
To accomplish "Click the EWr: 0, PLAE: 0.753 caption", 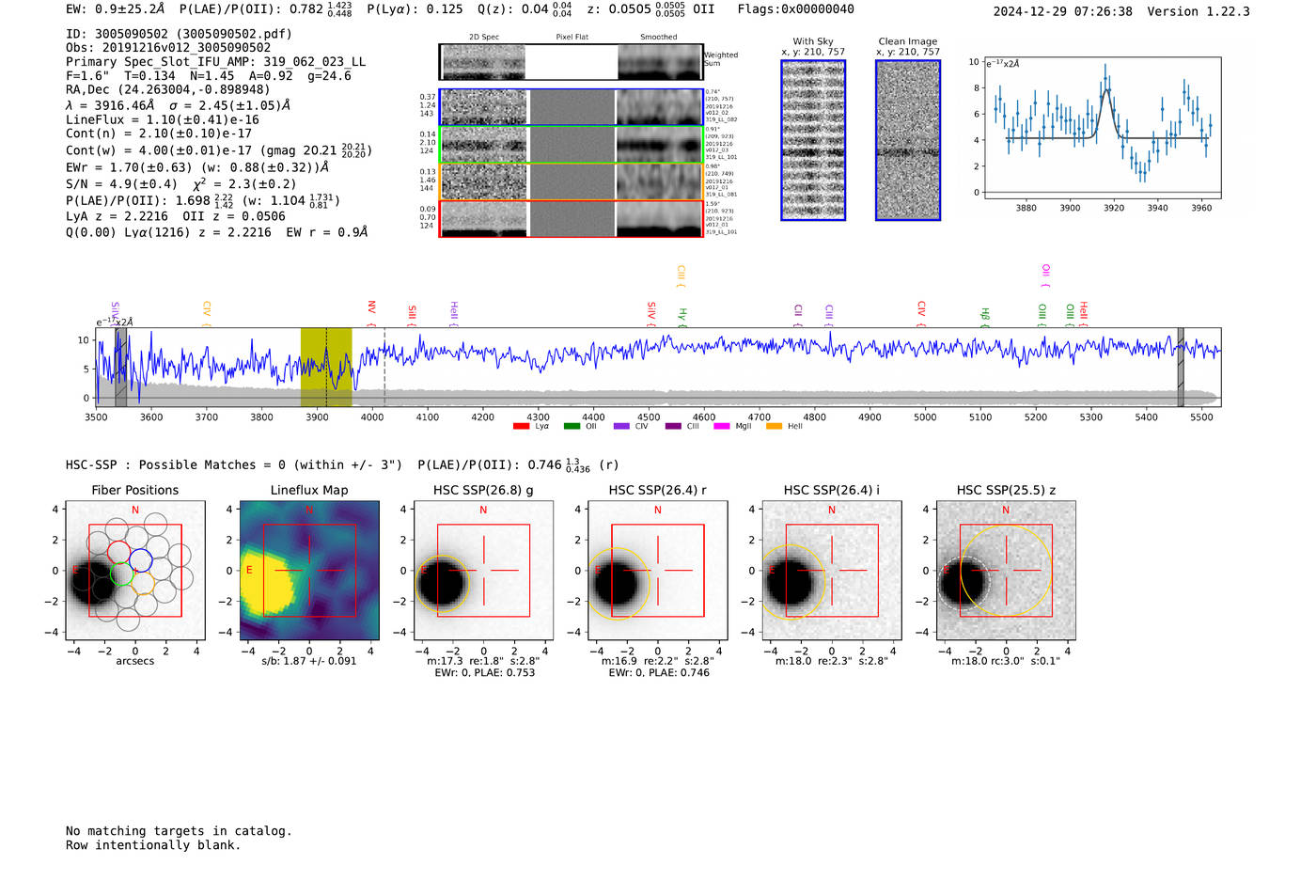I will 483,673.
